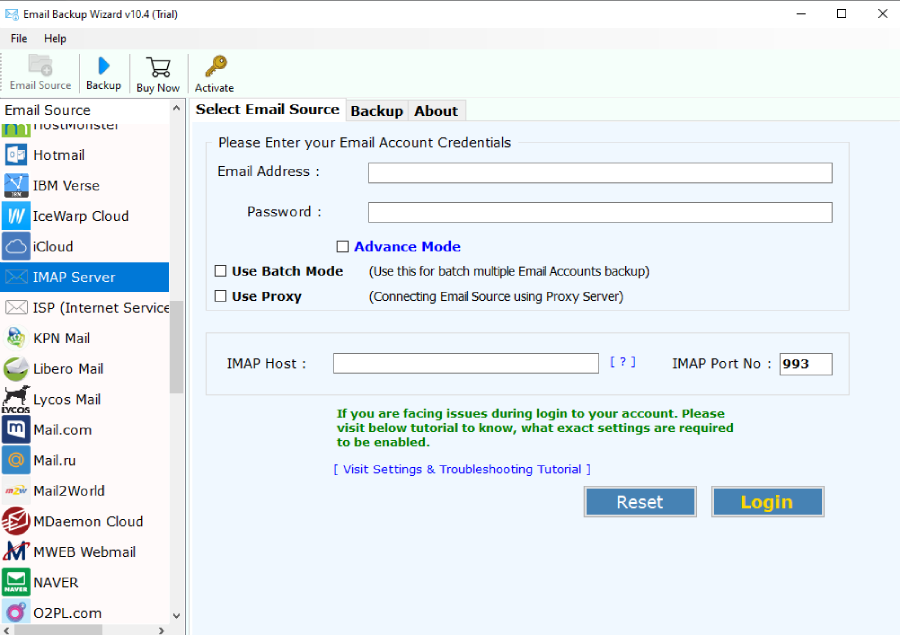Viewport: 900px width, 635px height.
Task: Select the NAVER mail icon
Action: tap(16, 582)
